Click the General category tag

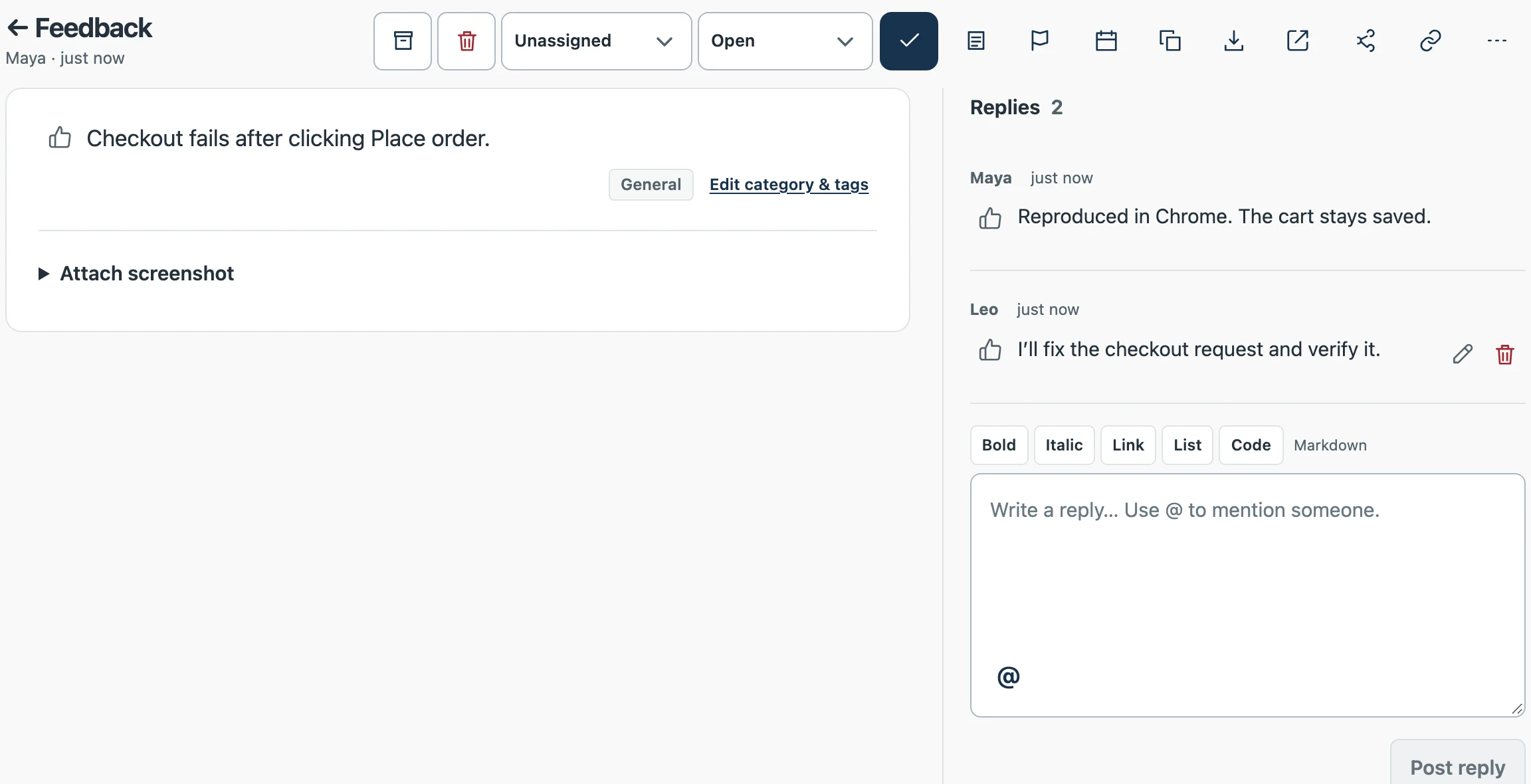coord(651,185)
